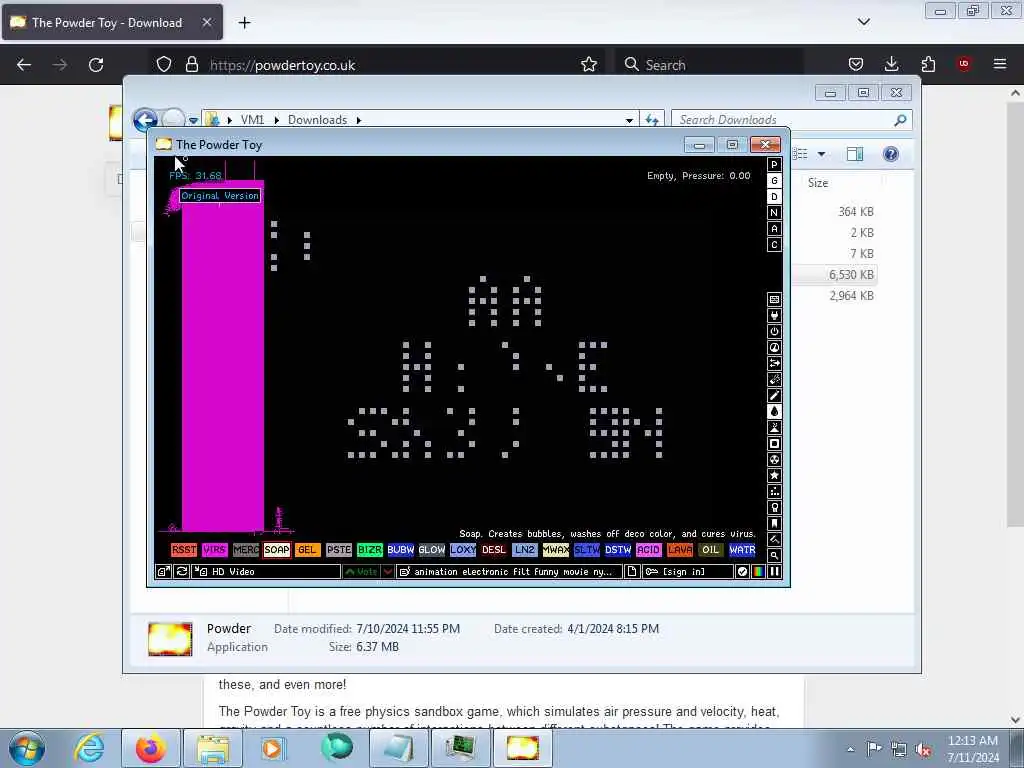Upvote the save with Vote button
The image size is (1024, 768).
[x=361, y=571]
